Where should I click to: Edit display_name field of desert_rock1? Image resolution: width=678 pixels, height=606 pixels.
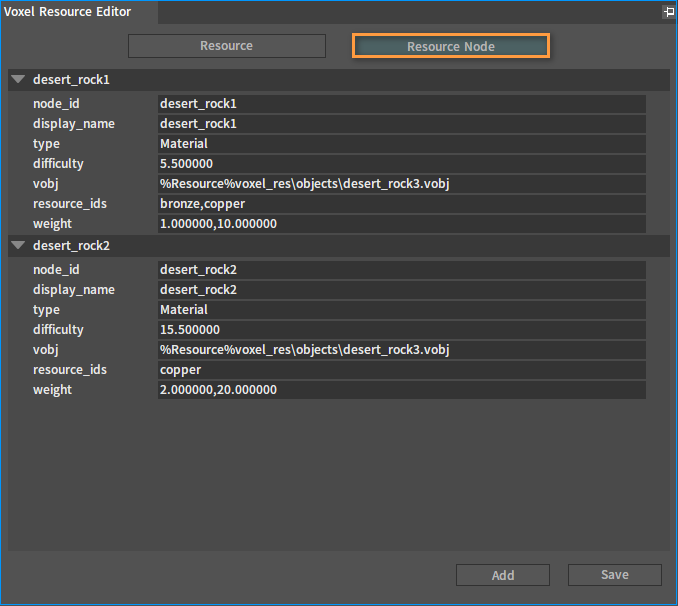[x=402, y=124]
